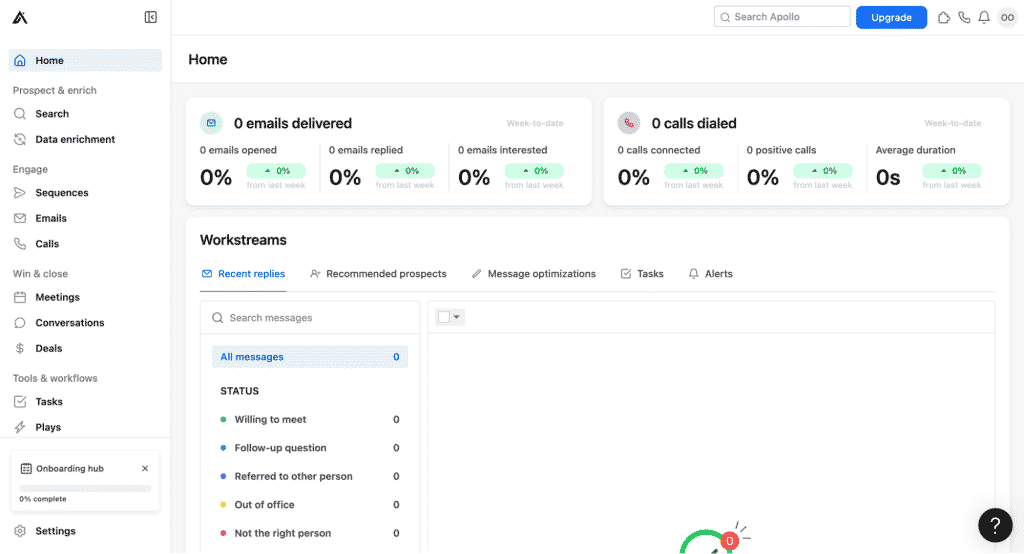Switch to the Workstreams Tasks tab
Image resolution: width=1024 pixels, height=554 pixels.
[x=642, y=274]
